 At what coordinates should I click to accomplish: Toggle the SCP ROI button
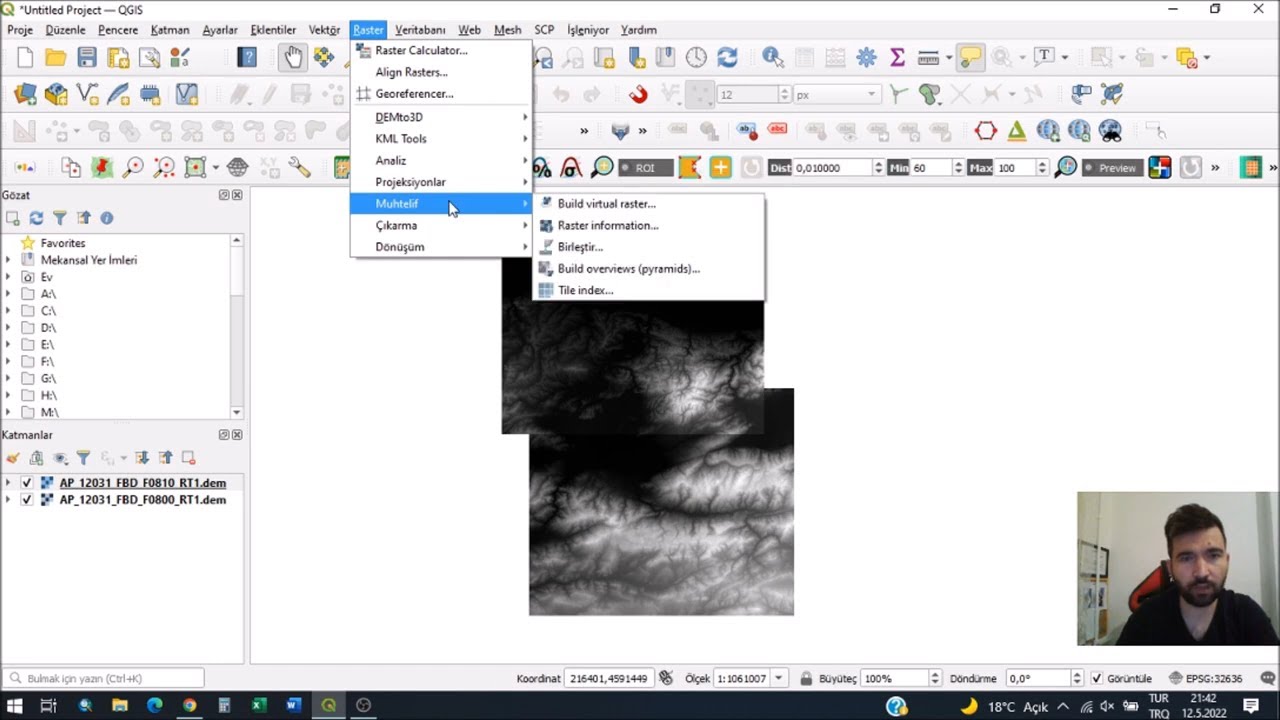pyautogui.click(x=645, y=168)
